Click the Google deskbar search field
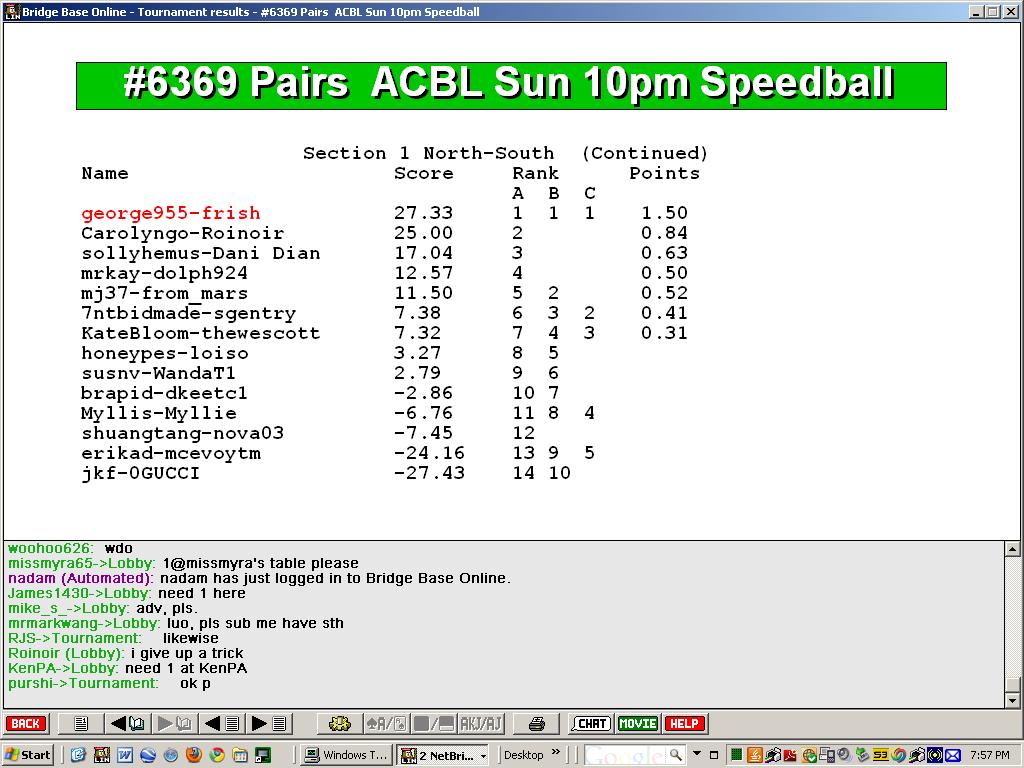The width and height of the screenshot is (1024, 768). (624, 755)
